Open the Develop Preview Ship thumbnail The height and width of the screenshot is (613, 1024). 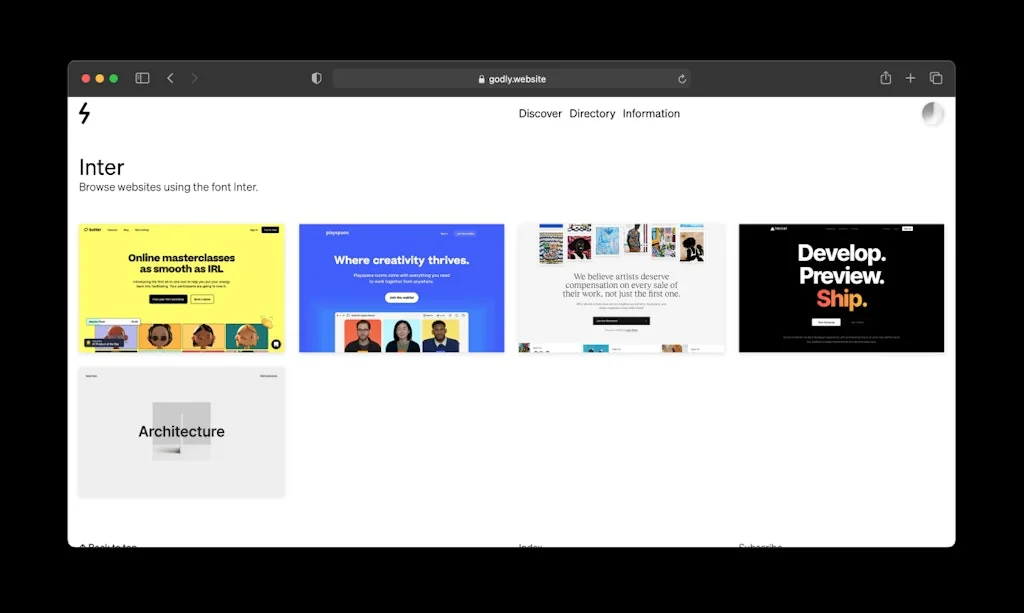pos(841,287)
